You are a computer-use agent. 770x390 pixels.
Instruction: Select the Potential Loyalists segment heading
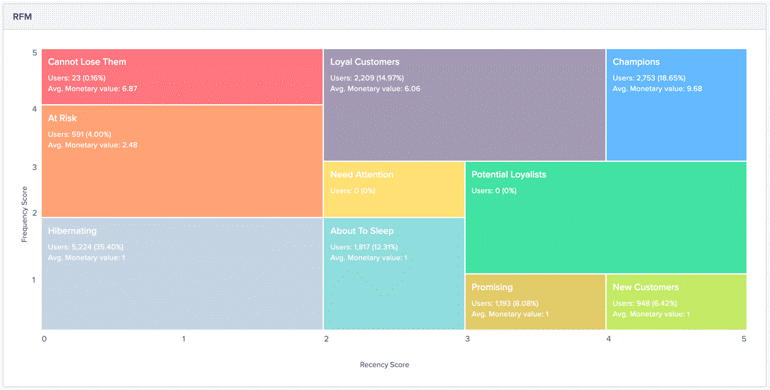509,174
